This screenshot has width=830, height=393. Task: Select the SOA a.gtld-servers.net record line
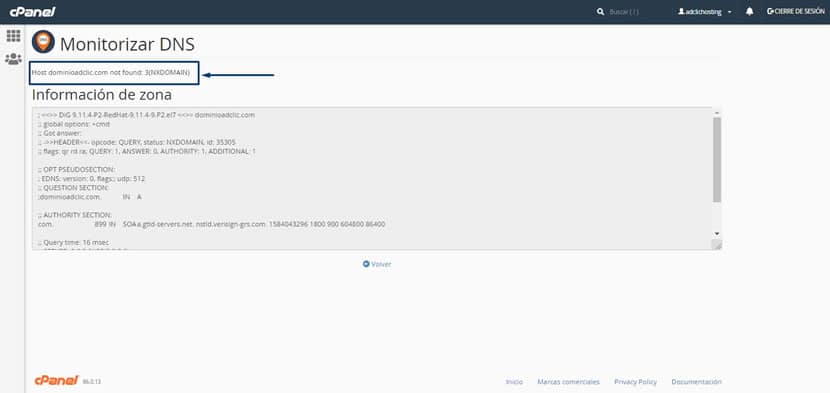tap(212, 224)
